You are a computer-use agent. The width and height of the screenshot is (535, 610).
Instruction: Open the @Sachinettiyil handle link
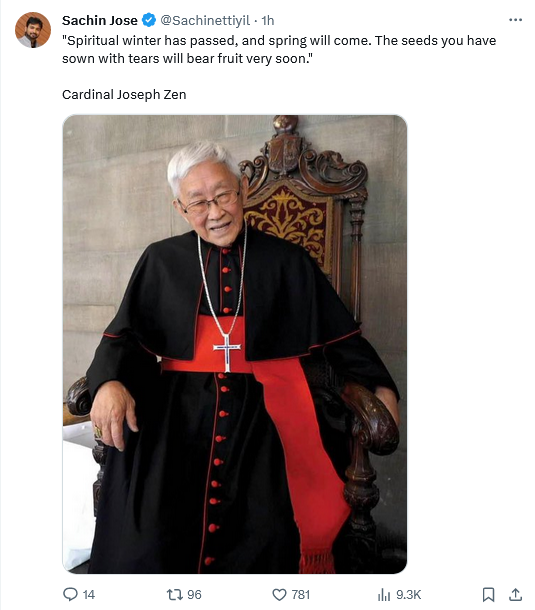(x=205, y=20)
